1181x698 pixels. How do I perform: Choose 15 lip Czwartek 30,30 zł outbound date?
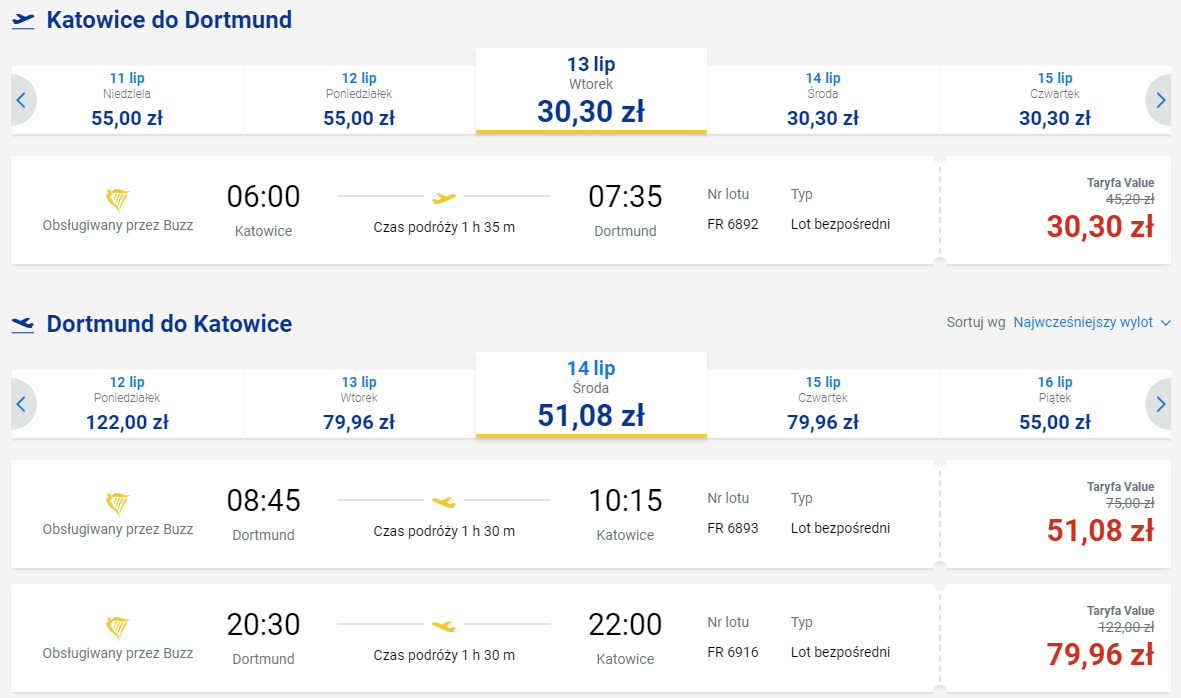click(x=1054, y=100)
